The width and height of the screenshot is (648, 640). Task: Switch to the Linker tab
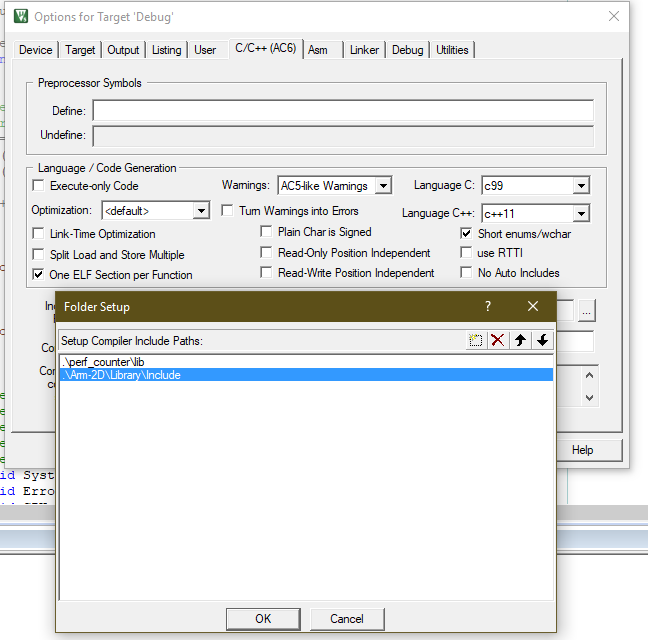(364, 50)
